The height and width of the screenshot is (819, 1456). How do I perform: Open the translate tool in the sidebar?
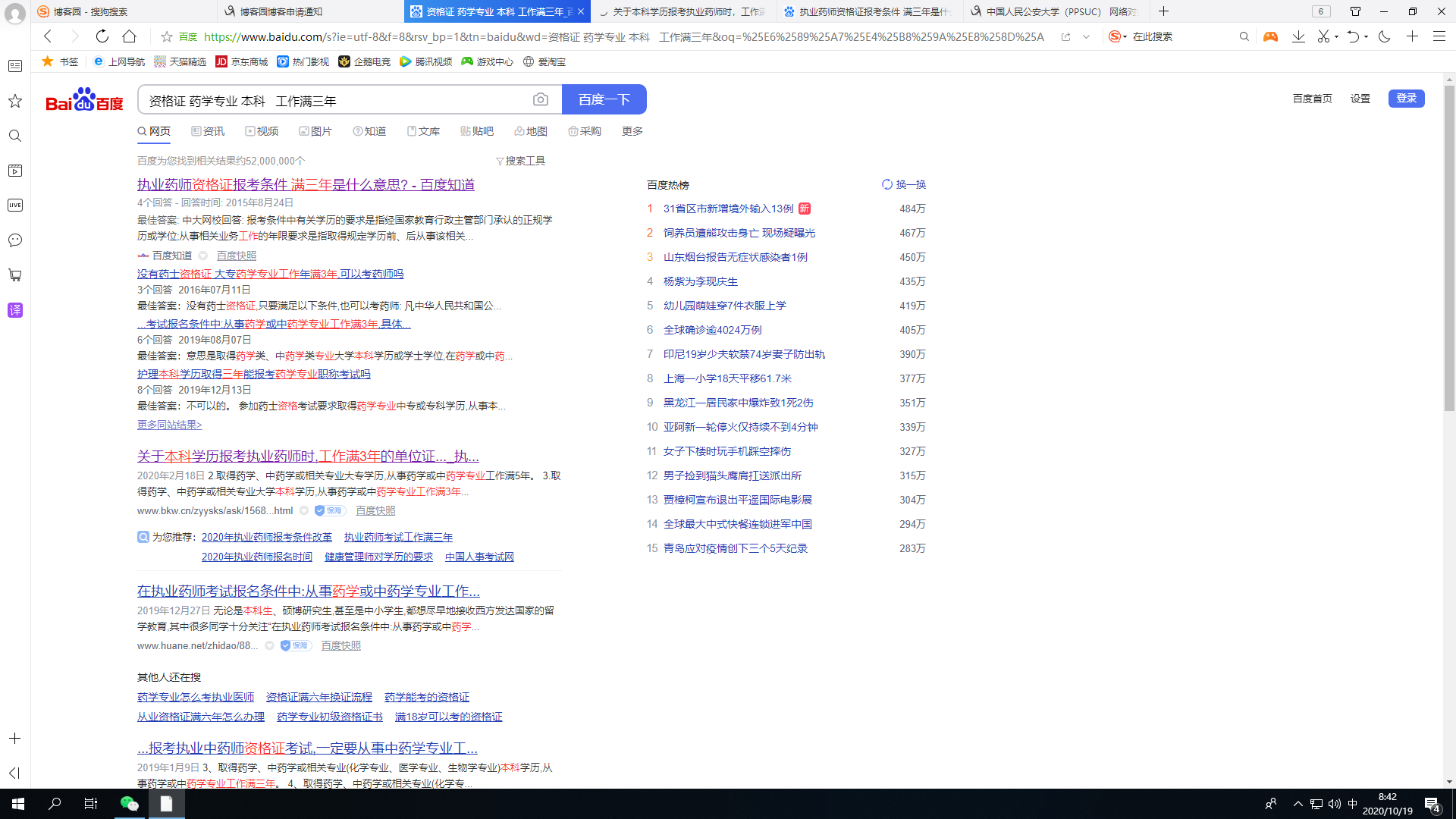(x=15, y=310)
